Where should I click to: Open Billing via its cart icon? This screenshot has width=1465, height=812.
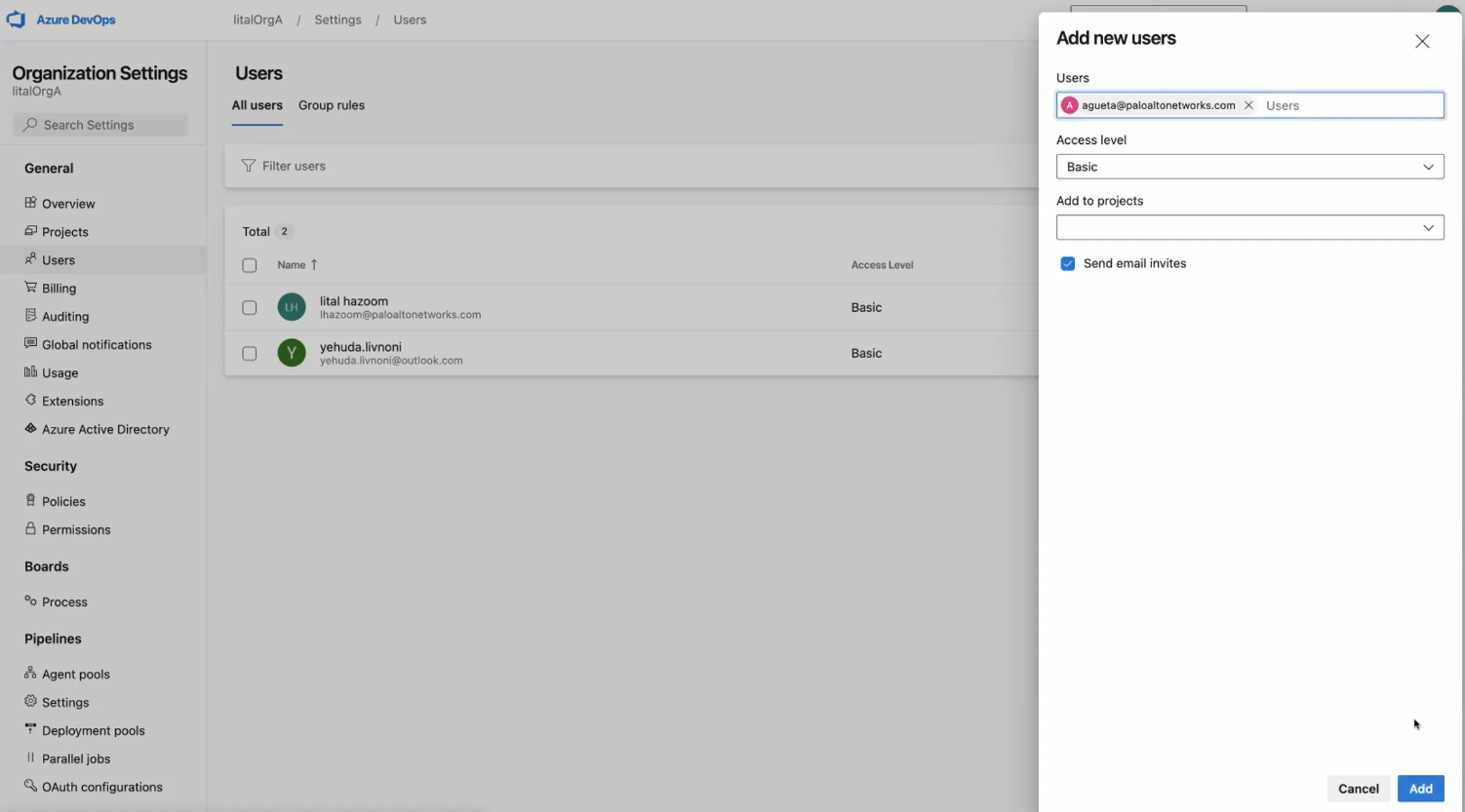point(30,288)
